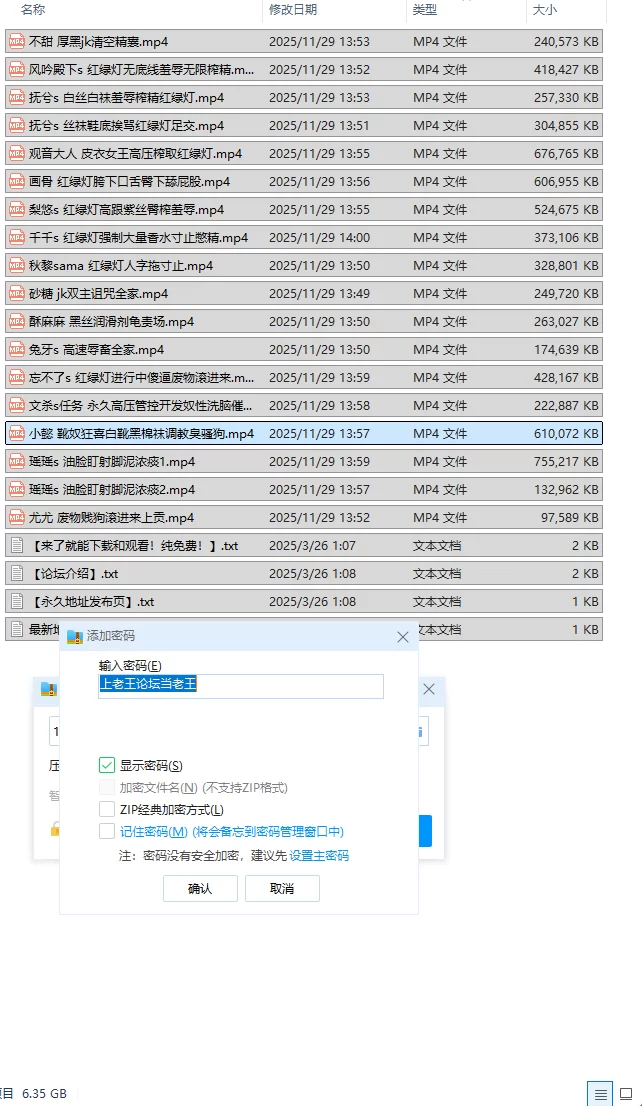Tick the 记住密码 checkbox
This screenshot has width=642, height=1106.
(x=107, y=832)
